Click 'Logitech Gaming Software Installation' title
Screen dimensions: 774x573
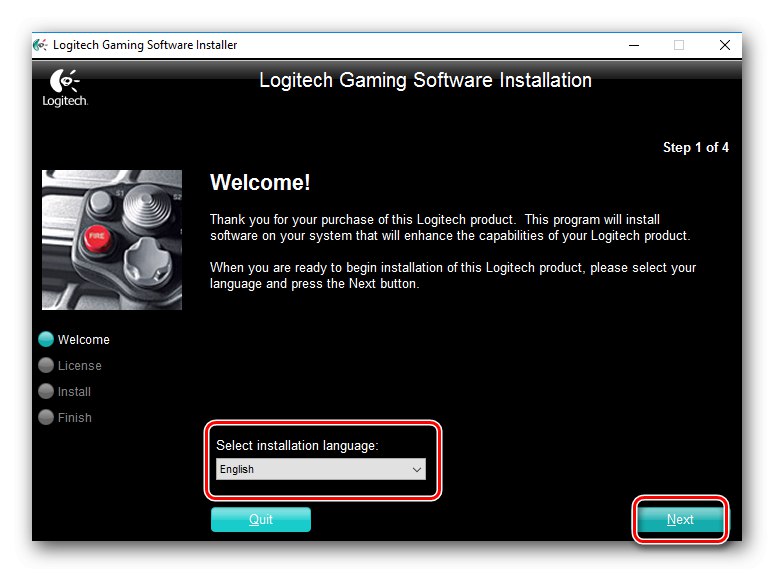coord(426,80)
